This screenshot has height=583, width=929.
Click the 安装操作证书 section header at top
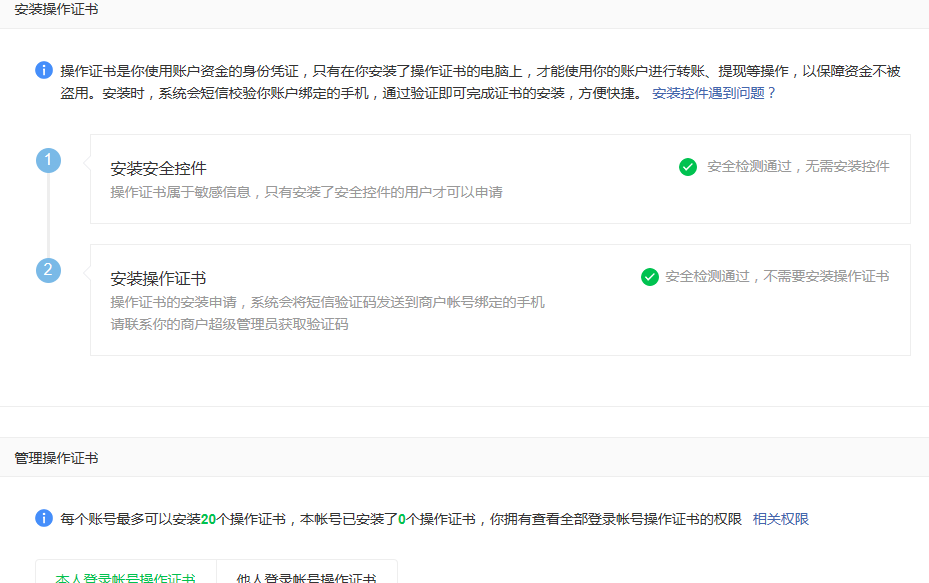[x=57, y=9]
